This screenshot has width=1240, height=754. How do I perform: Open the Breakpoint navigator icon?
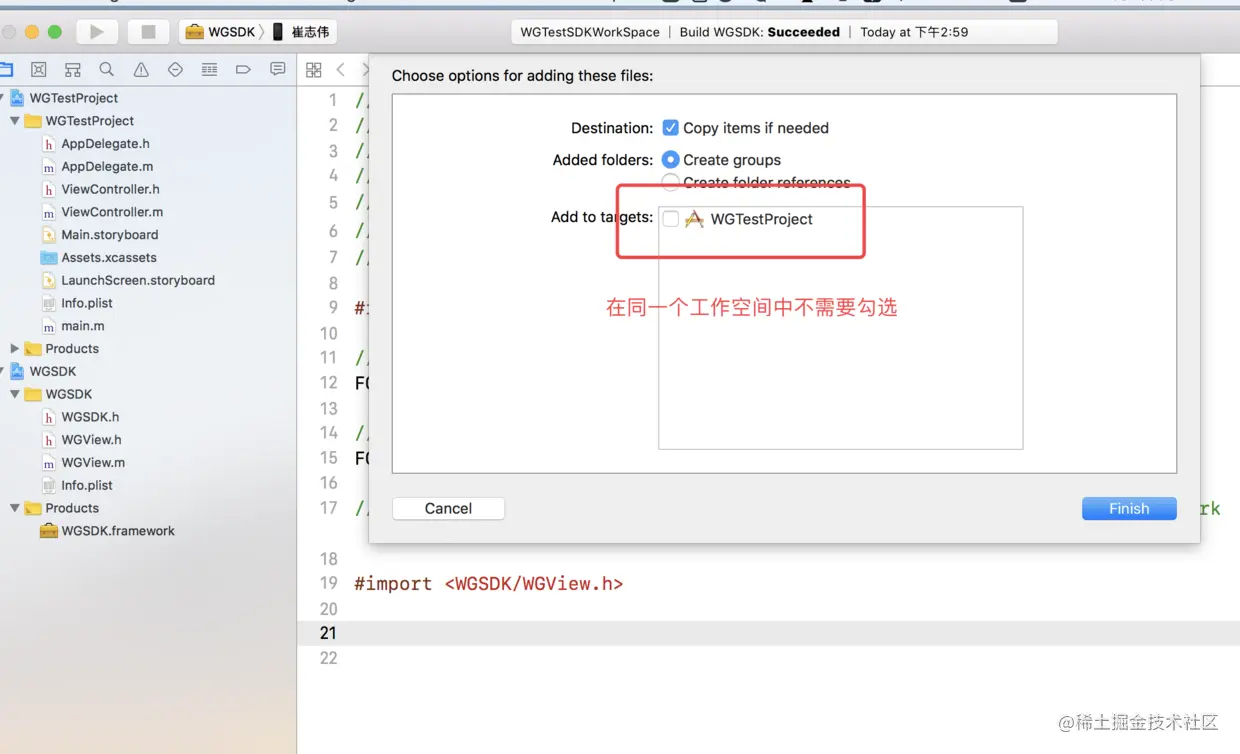coord(243,70)
